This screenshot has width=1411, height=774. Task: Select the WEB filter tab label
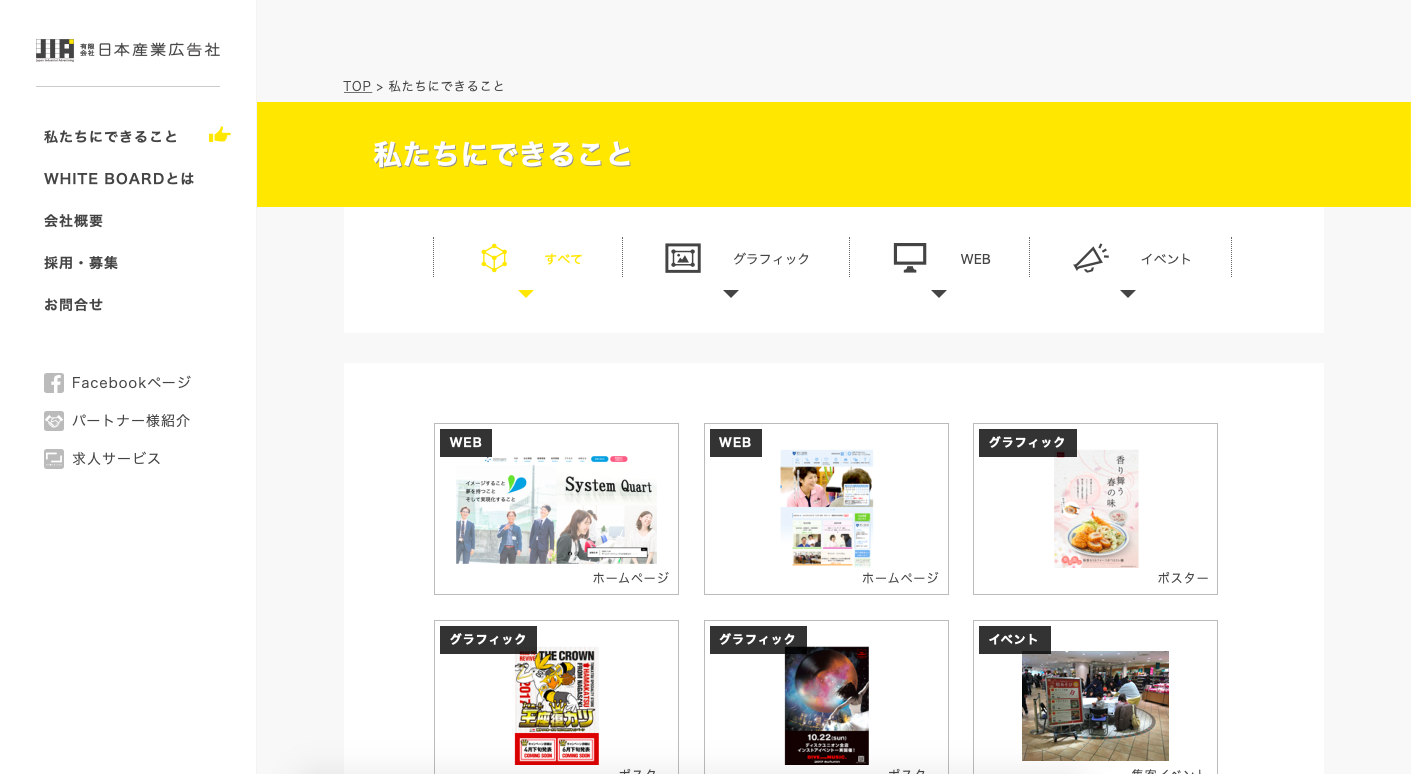976,259
